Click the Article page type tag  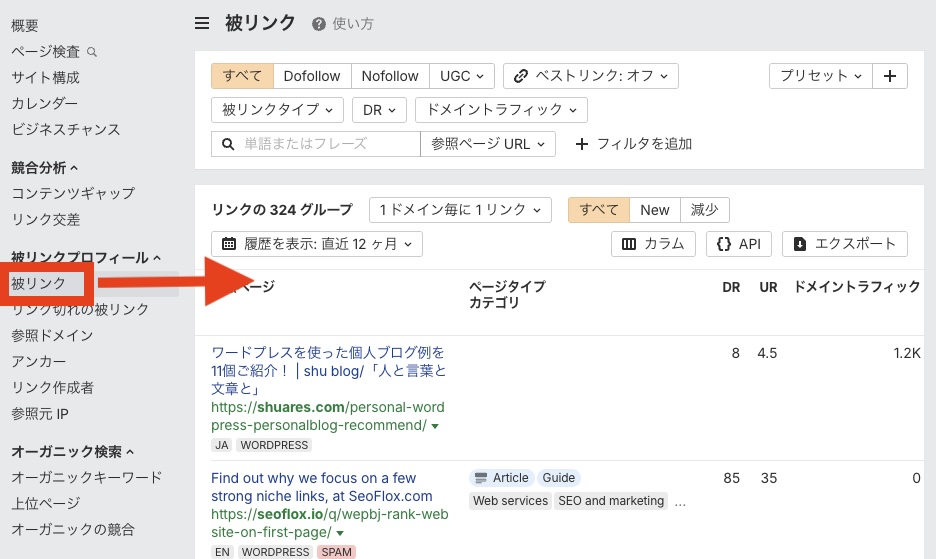[x=500, y=478]
